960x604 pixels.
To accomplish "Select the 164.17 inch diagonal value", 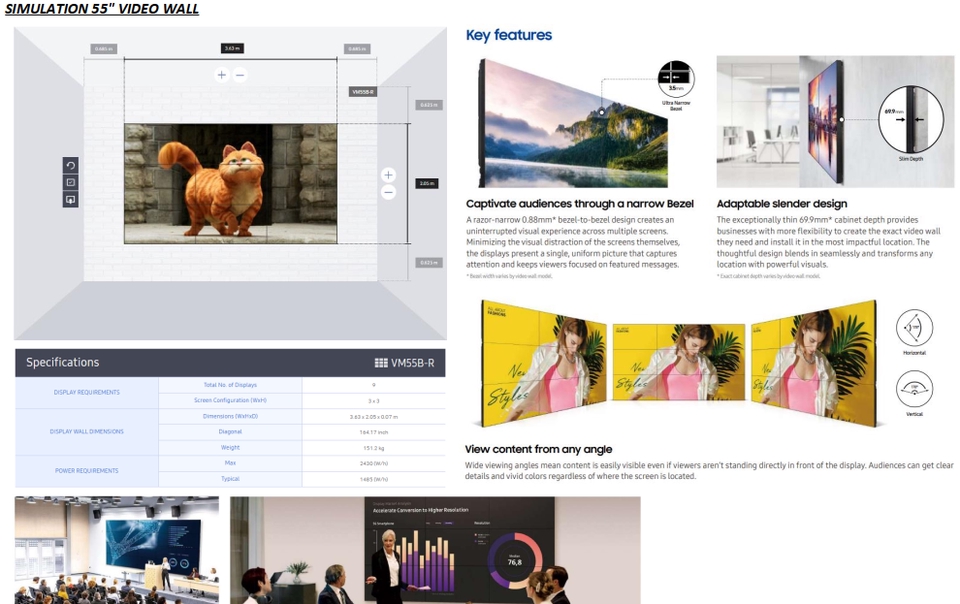I will tap(373, 432).
